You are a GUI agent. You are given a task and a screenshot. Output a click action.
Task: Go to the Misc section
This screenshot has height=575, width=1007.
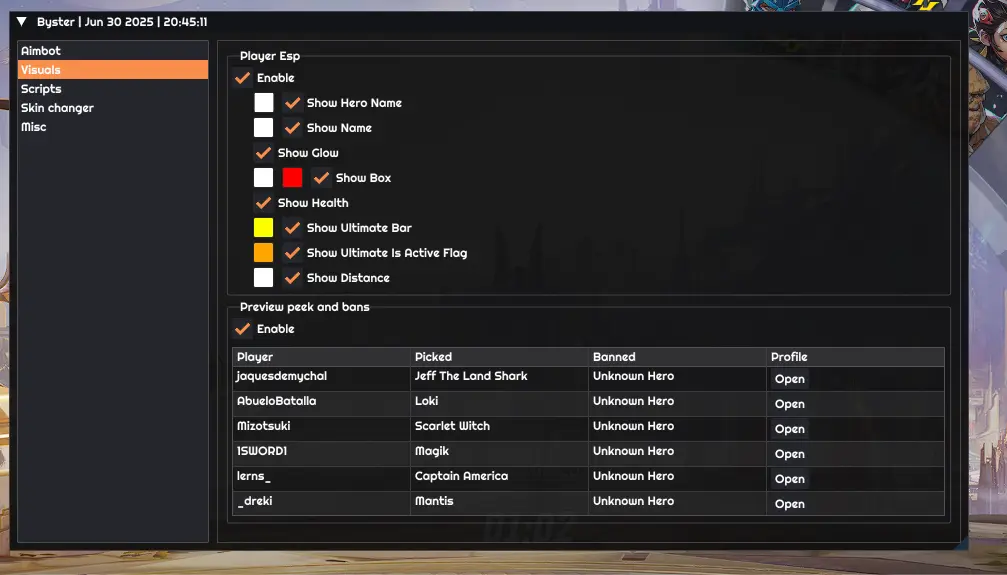33,127
